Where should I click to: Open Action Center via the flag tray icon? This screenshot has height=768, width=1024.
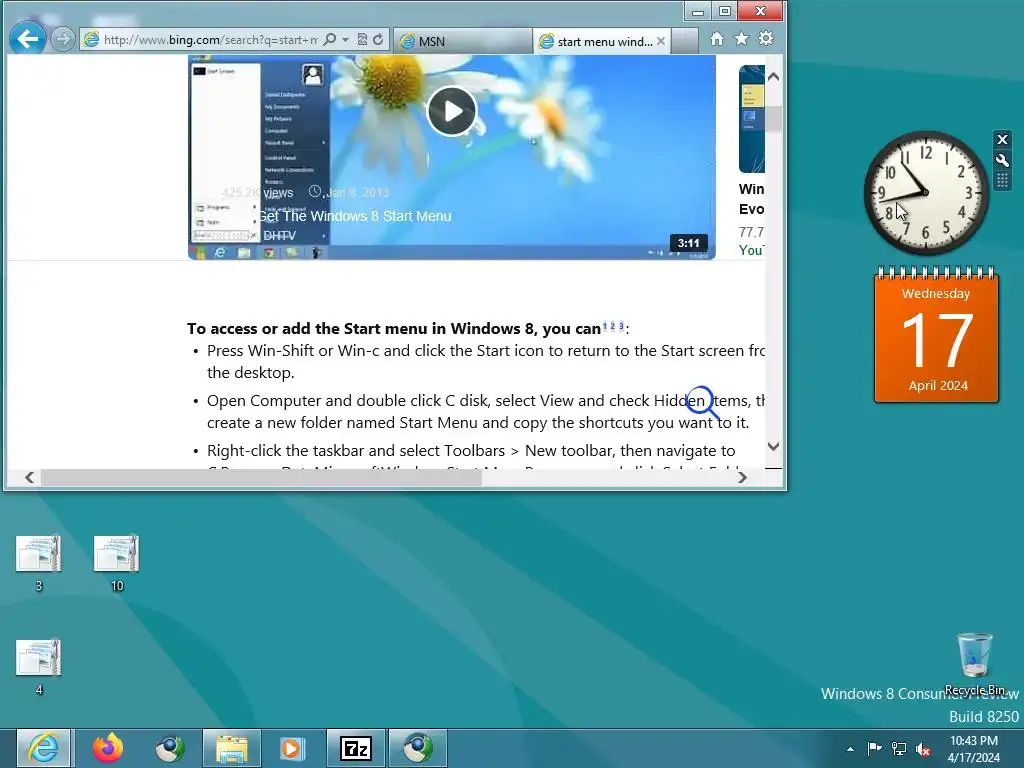click(x=874, y=748)
